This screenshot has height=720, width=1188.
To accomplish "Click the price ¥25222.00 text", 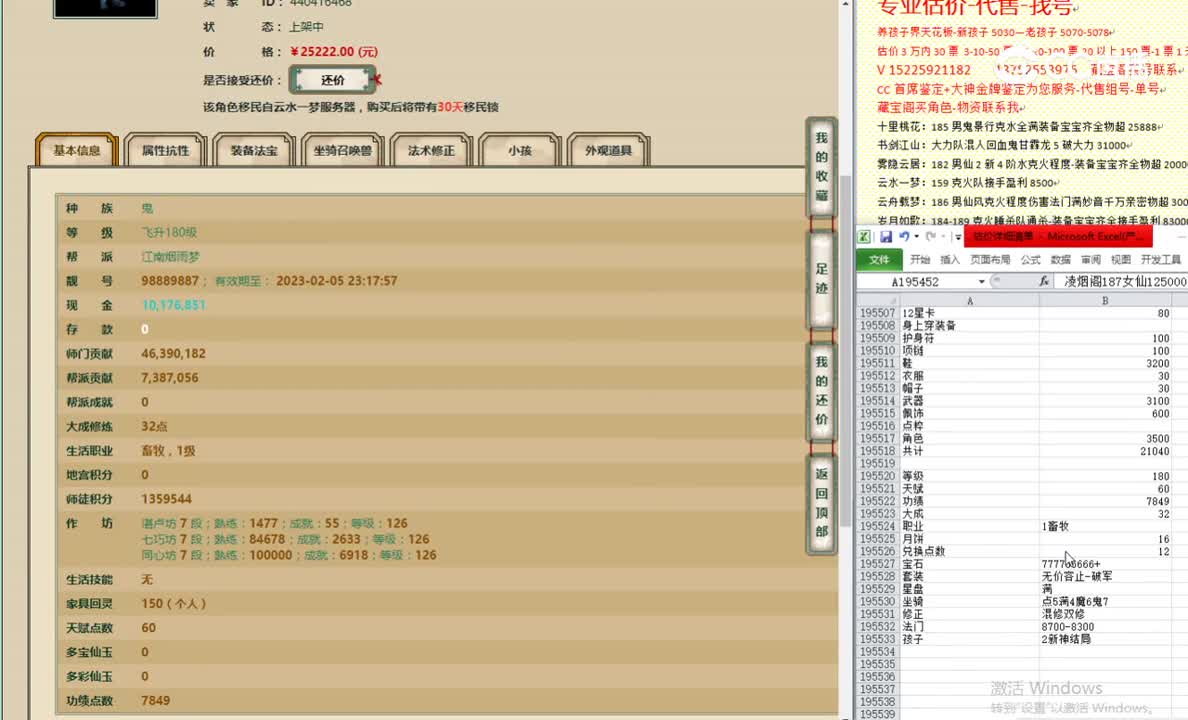I will click(x=333, y=52).
